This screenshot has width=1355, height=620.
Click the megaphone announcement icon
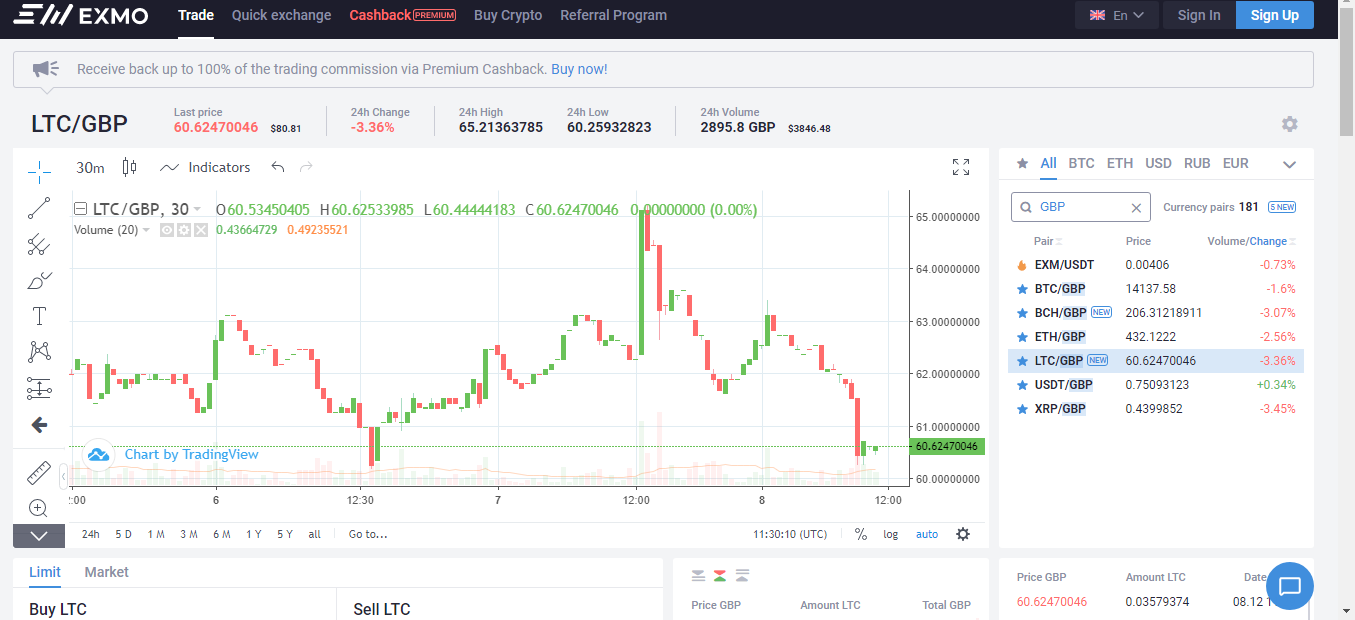pyautogui.click(x=46, y=69)
